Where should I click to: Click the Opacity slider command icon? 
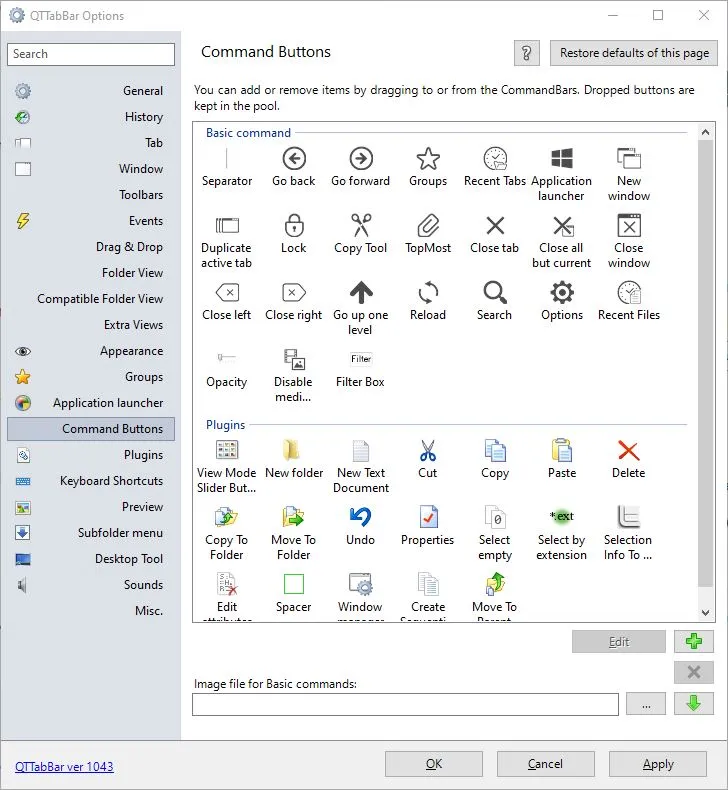tap(227, 358)
